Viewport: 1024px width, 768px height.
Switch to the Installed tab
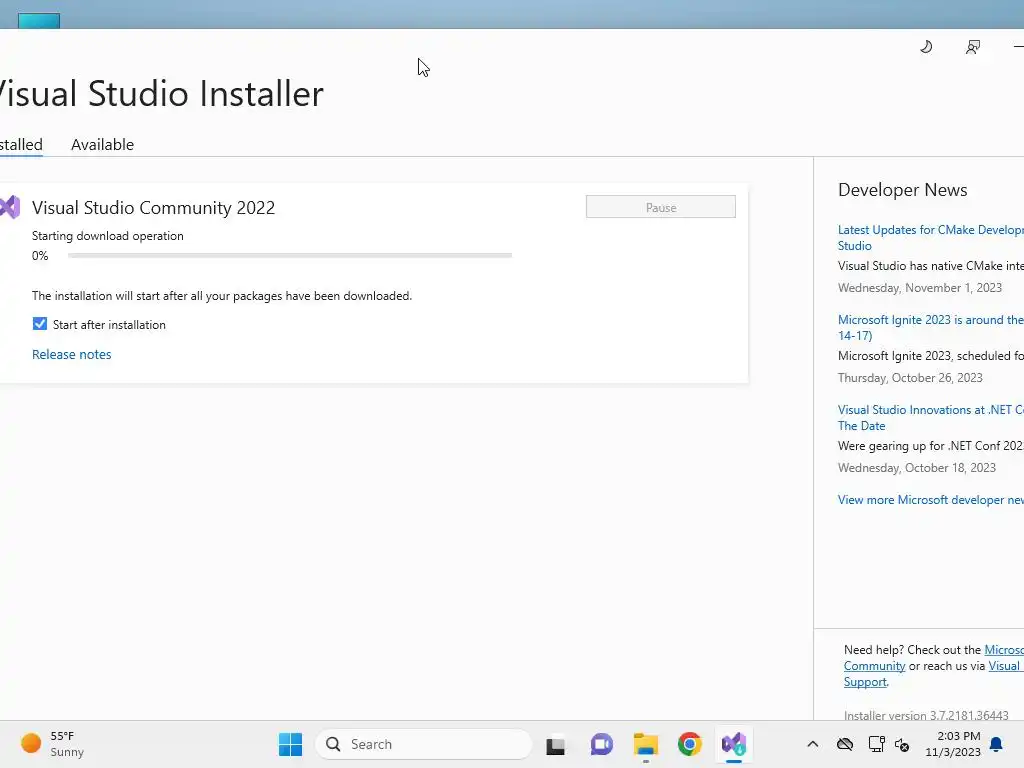point(21,144)
